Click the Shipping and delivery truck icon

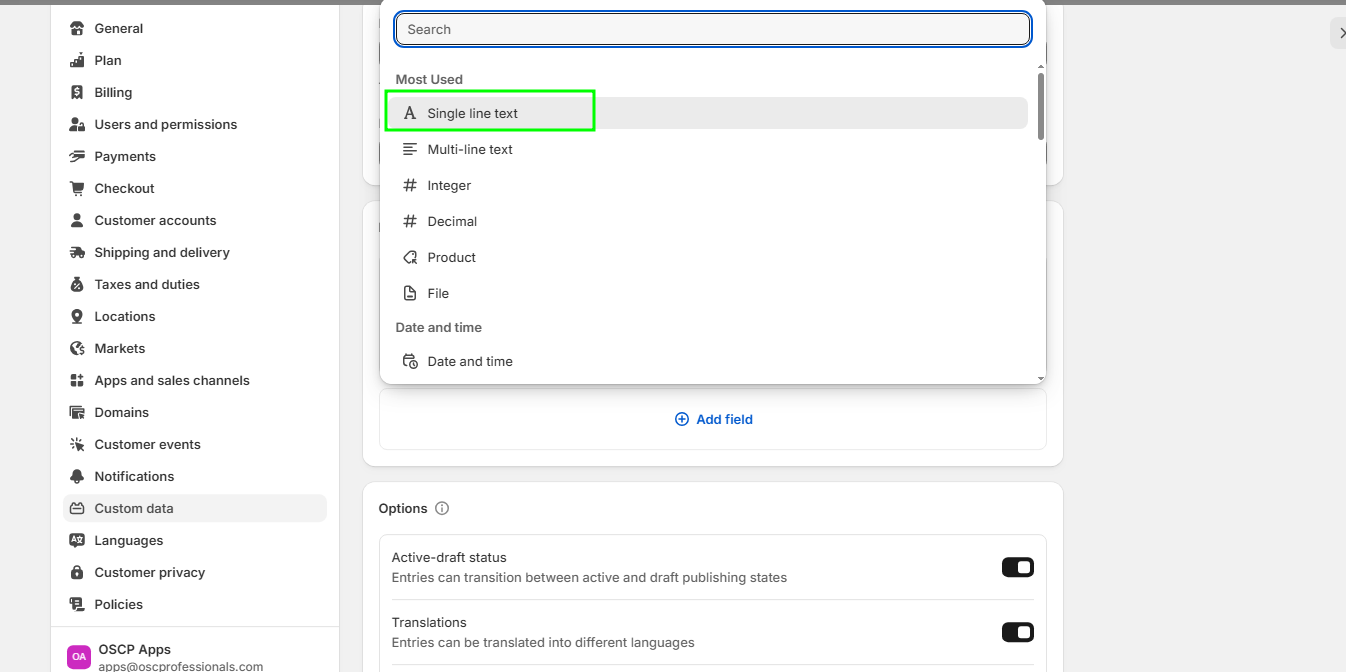(77, 253)
